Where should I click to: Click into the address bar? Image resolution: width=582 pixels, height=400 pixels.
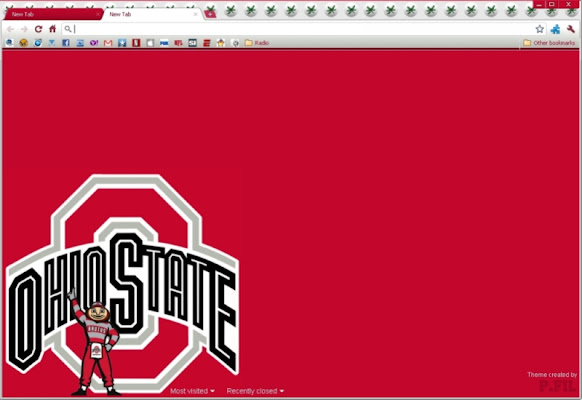[x=303, y=29]
